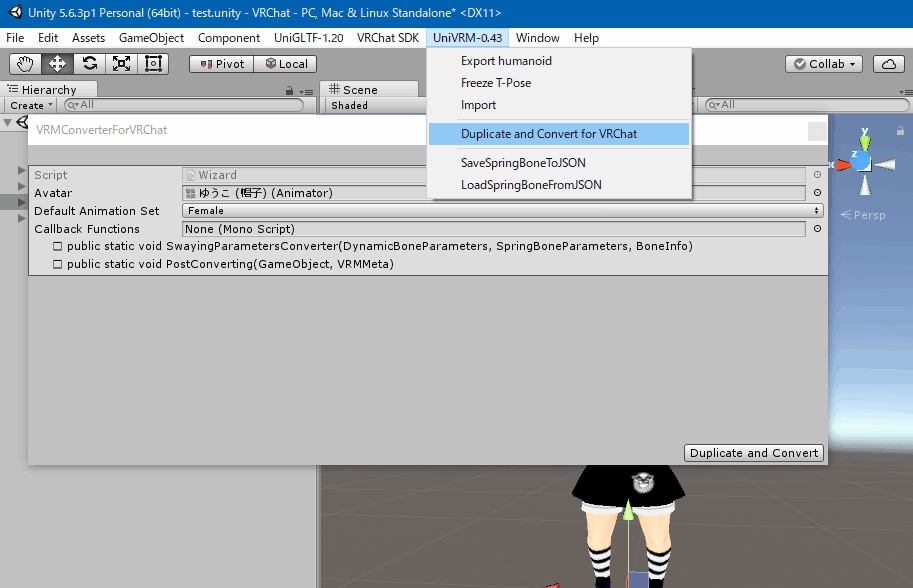Choose Import in UniVRM menu
Screen dimensions: 913x588
tap(559, 105)
